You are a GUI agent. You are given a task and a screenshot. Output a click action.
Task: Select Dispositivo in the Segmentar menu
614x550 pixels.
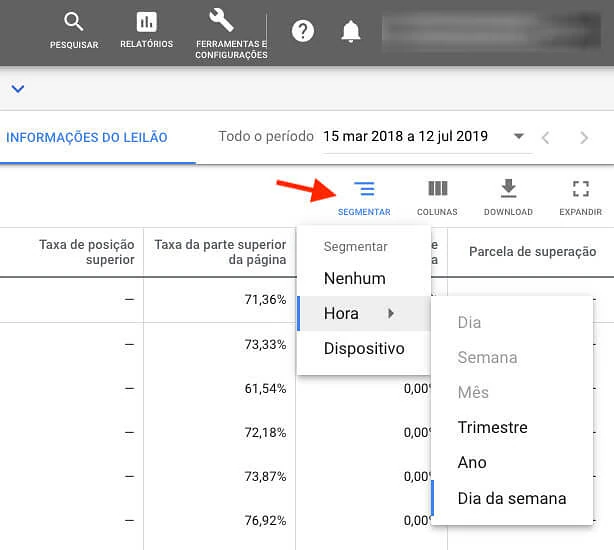click(x=364, y=348)
